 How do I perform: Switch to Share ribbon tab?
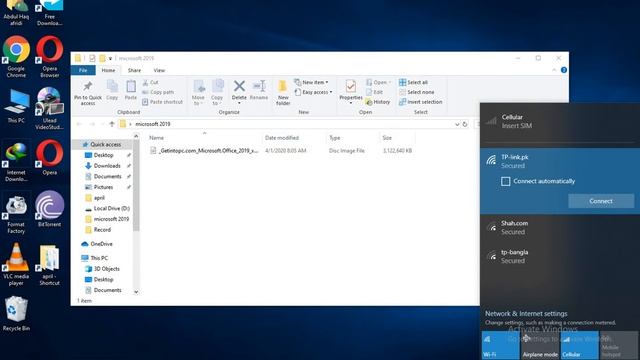tap(134, 70)
